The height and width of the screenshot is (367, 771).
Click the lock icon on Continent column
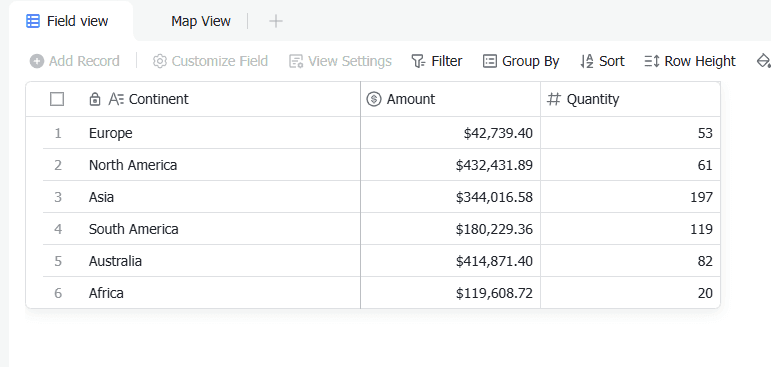click(94, 99)
